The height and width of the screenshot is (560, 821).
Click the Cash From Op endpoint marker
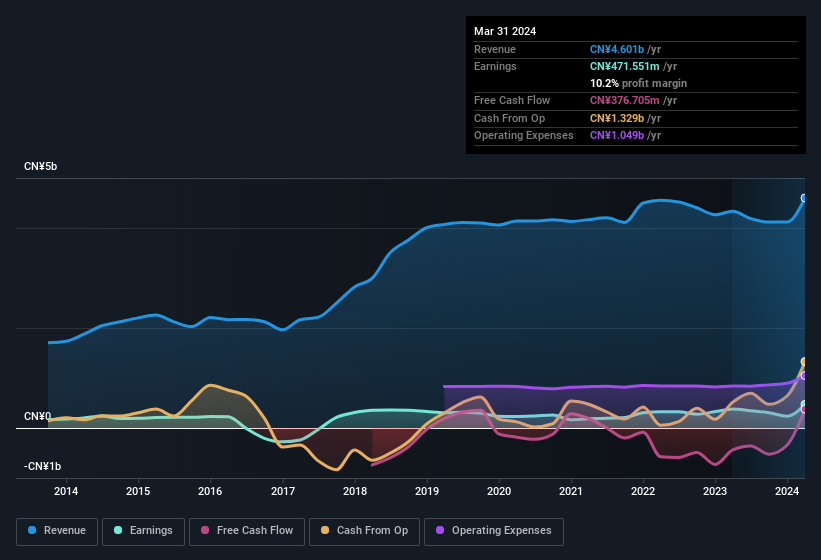[804, 362]
